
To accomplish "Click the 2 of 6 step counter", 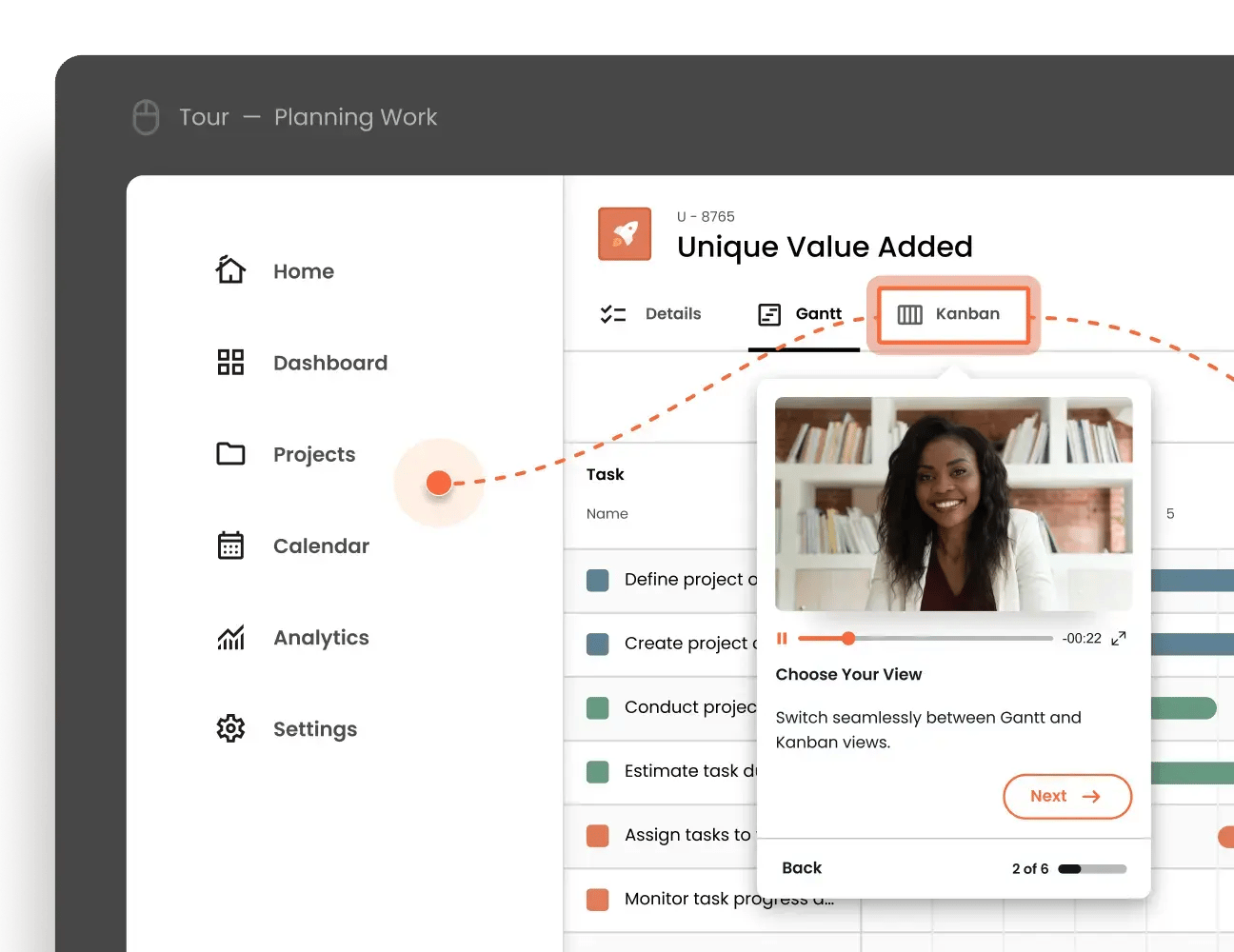I will pyautogui.click(x=1030, y=869).
